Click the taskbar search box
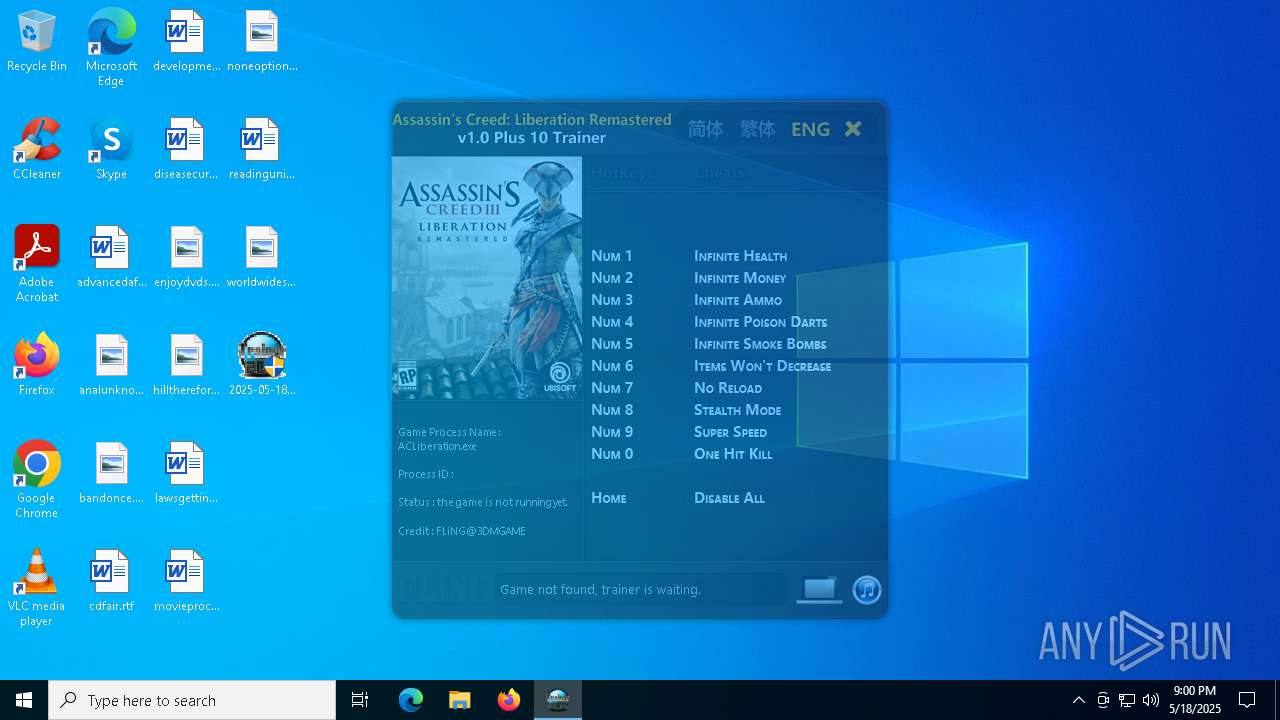This screenshot has width=1280, height=720. pos(192,700)
